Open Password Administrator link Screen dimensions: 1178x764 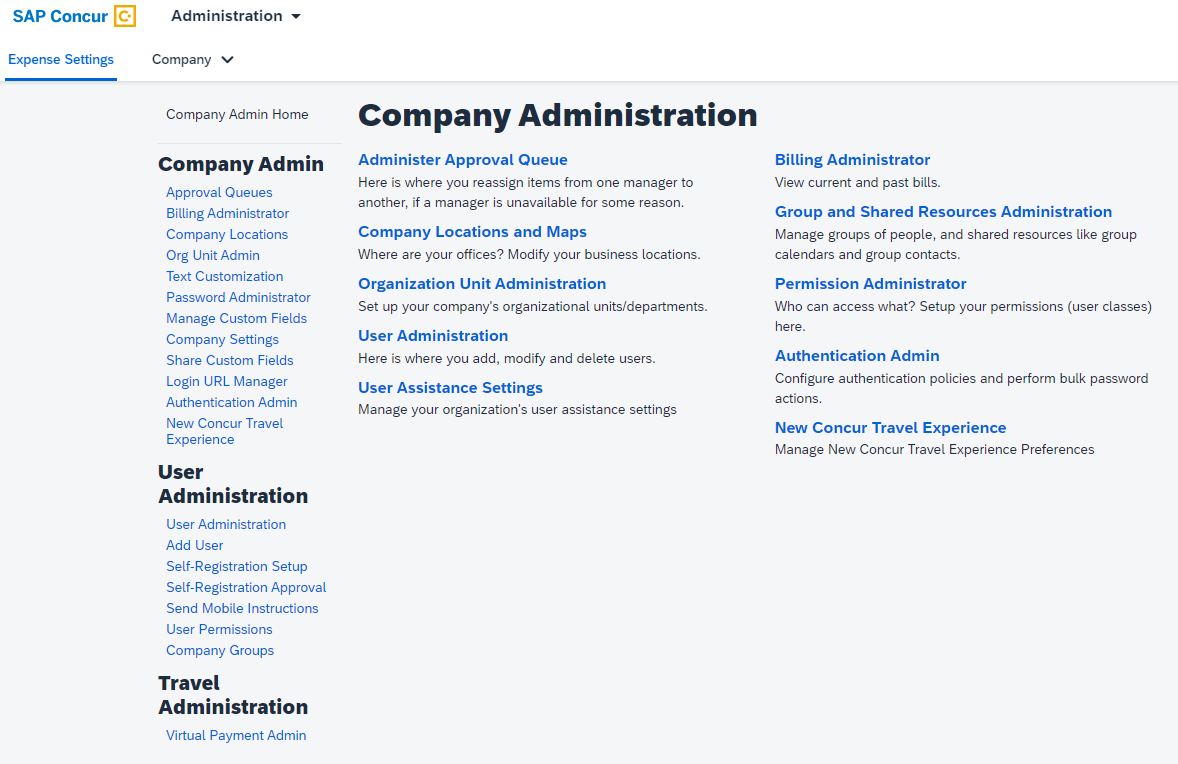tap(238, 297)
